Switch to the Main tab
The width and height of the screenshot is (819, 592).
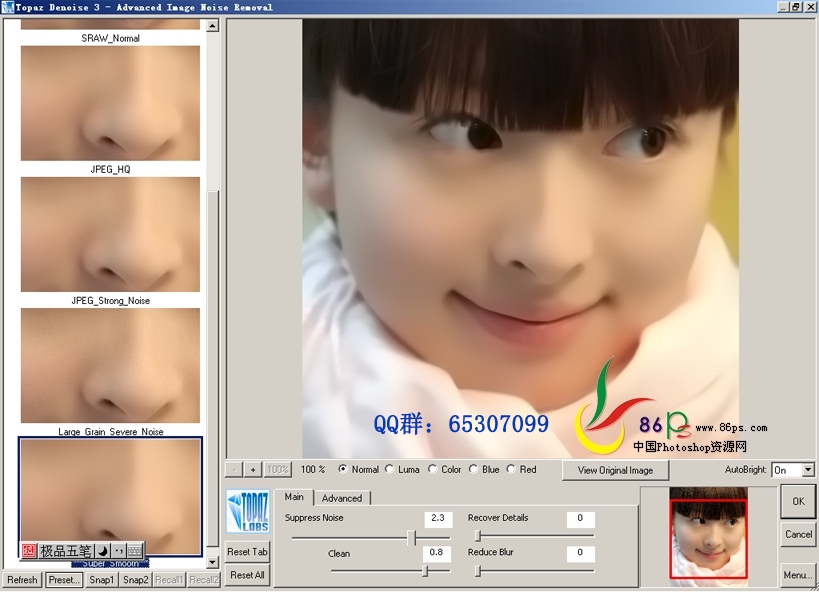tap(294, 497)
